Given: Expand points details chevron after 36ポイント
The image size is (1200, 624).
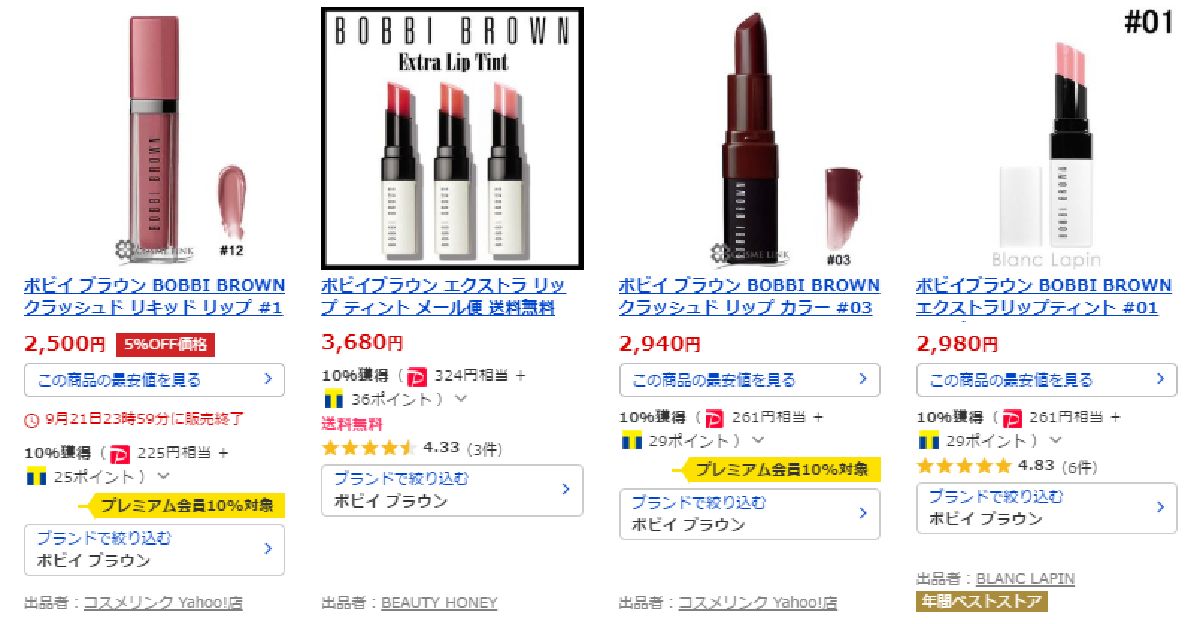Looking at the screenshot, I should (461, 399).
